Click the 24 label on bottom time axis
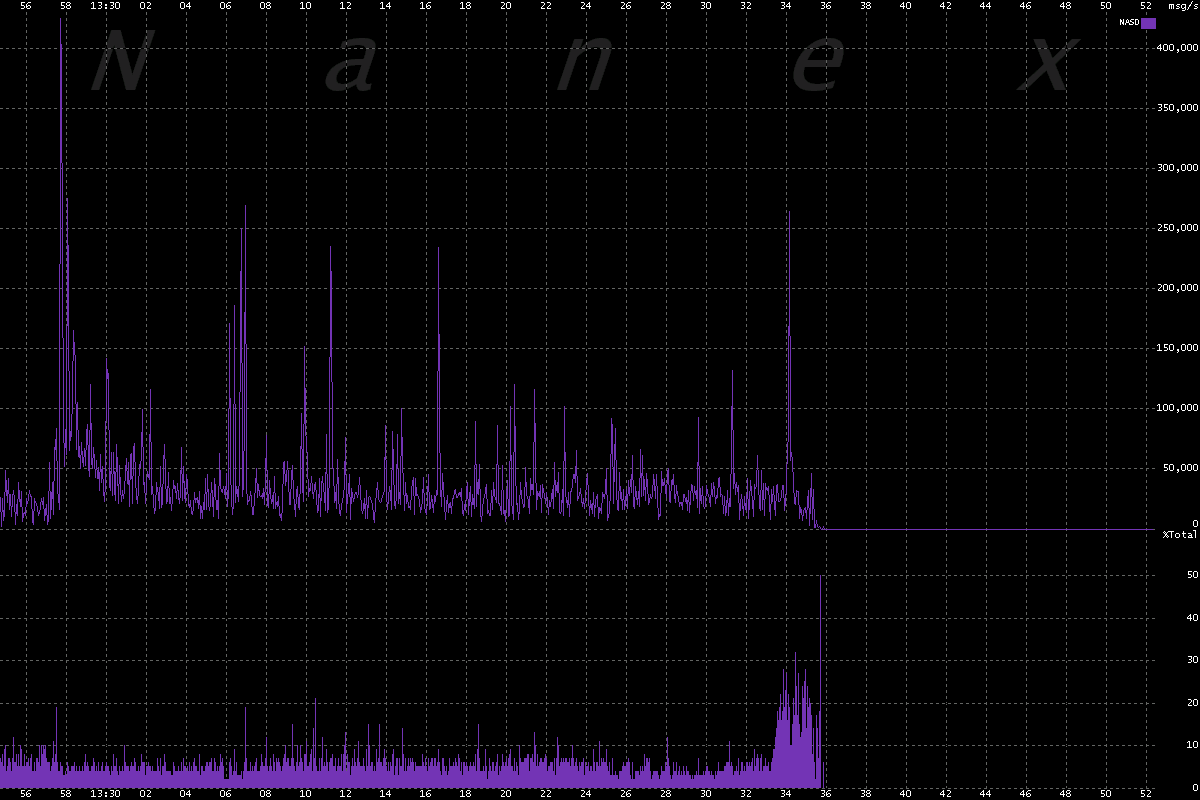Viewport: 1200px width, 800px height. pos(586,794)
